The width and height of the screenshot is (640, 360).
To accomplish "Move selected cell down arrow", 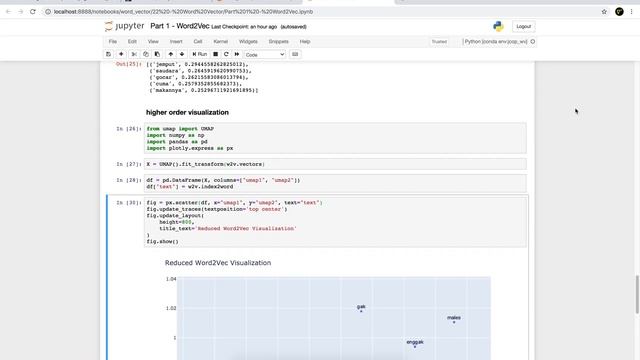I will click(182, 54).
